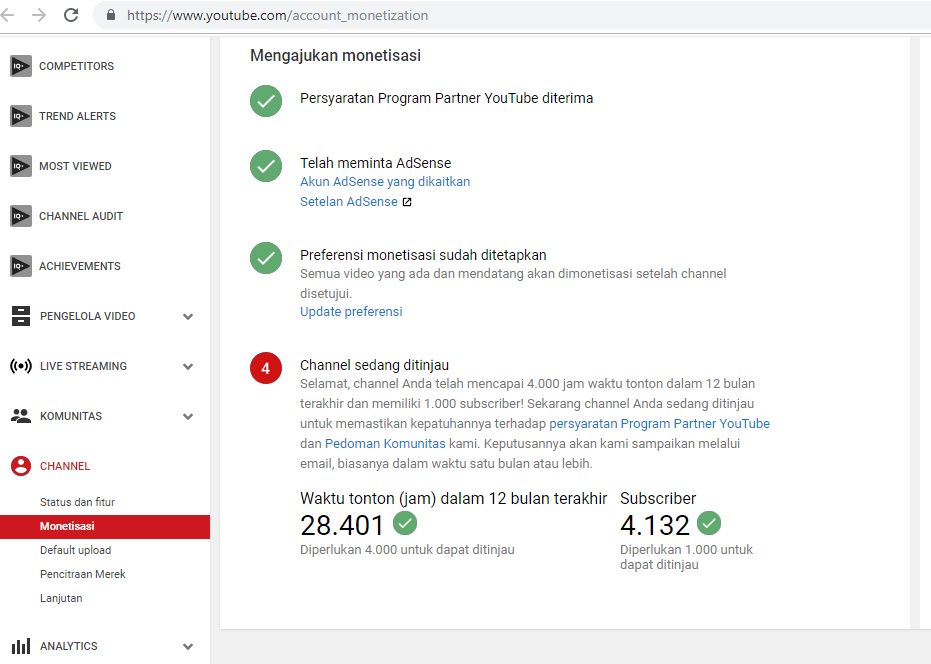
Task: Click the green check next to 28.401
Action: click(405, 523)
